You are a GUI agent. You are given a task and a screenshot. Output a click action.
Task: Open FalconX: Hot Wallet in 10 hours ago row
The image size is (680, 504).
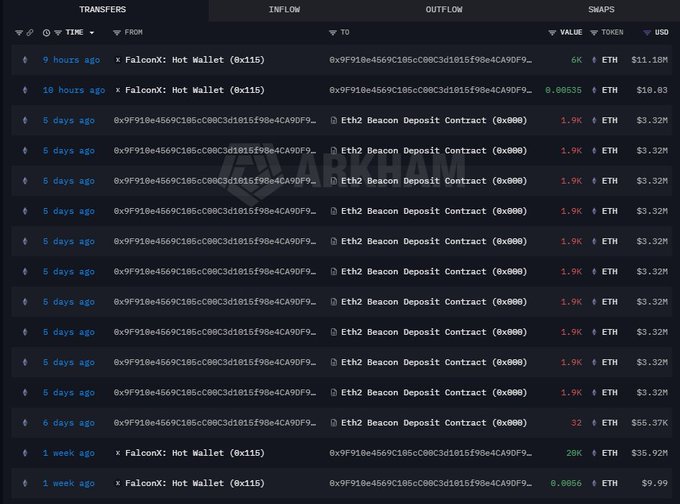click(195, 90)
